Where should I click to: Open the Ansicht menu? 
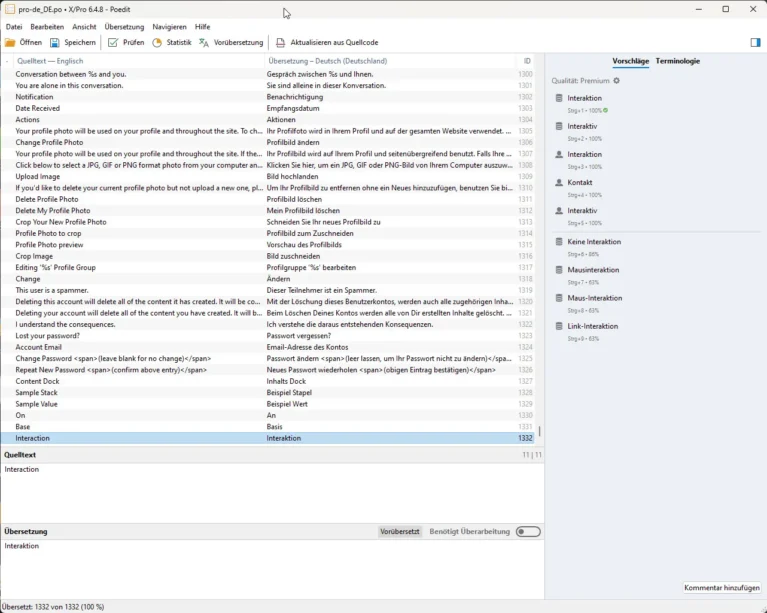coord(84,27)
